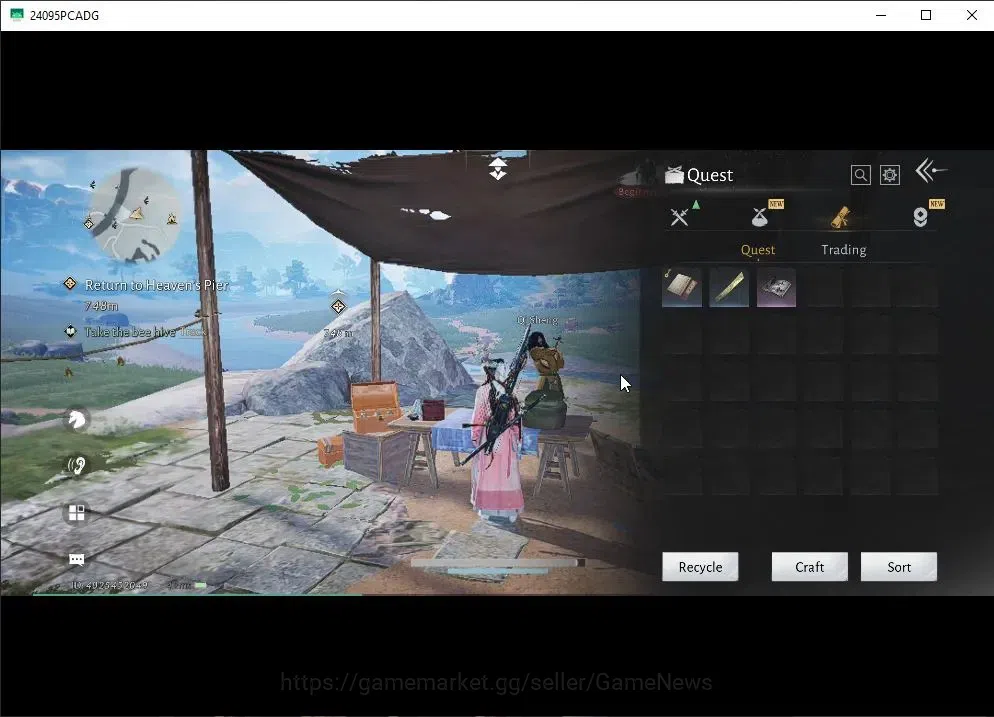Click the Craft button

(x=810, y=567)
